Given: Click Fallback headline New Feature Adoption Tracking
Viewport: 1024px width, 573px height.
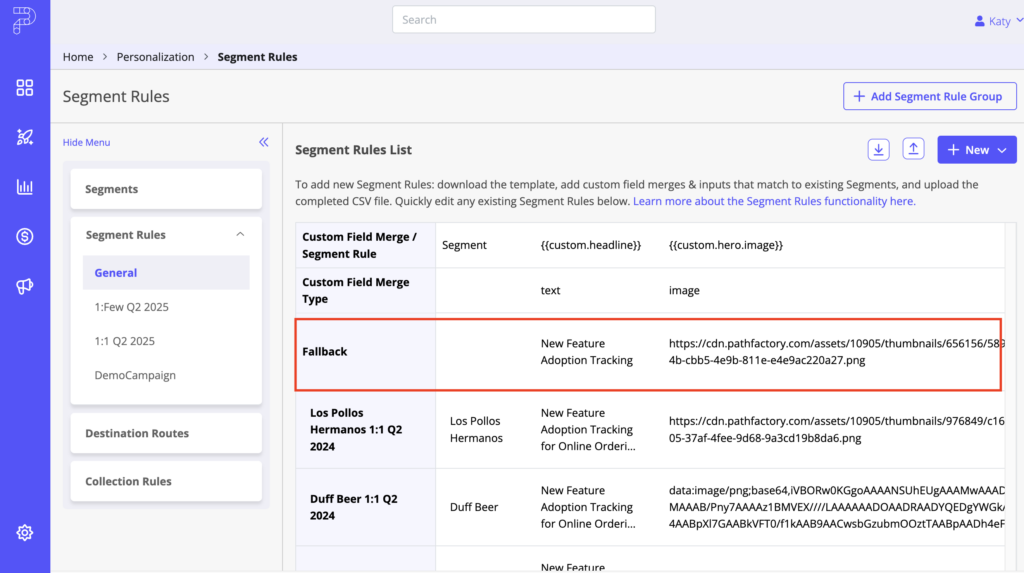Looking at the screenshot, I should (x=586, y=352).
